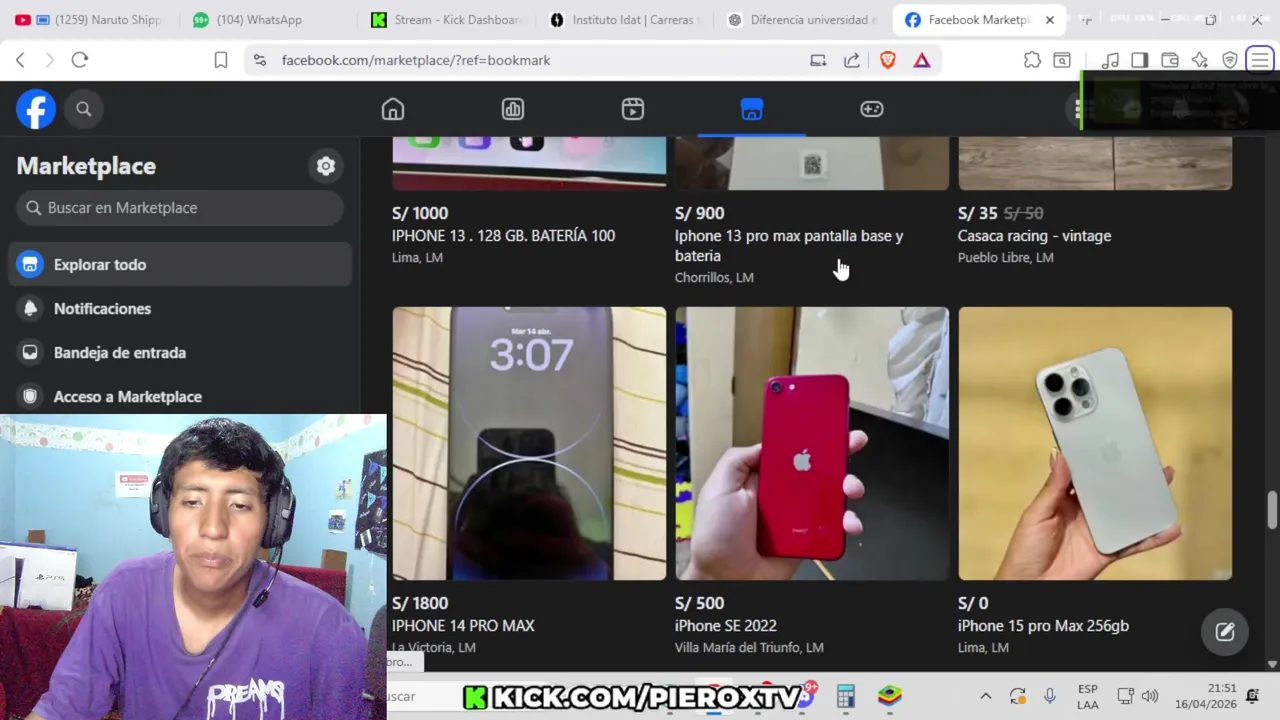Open the Facebook Gaming controller icon
1280x720 pixels.
tap(872, 109)
